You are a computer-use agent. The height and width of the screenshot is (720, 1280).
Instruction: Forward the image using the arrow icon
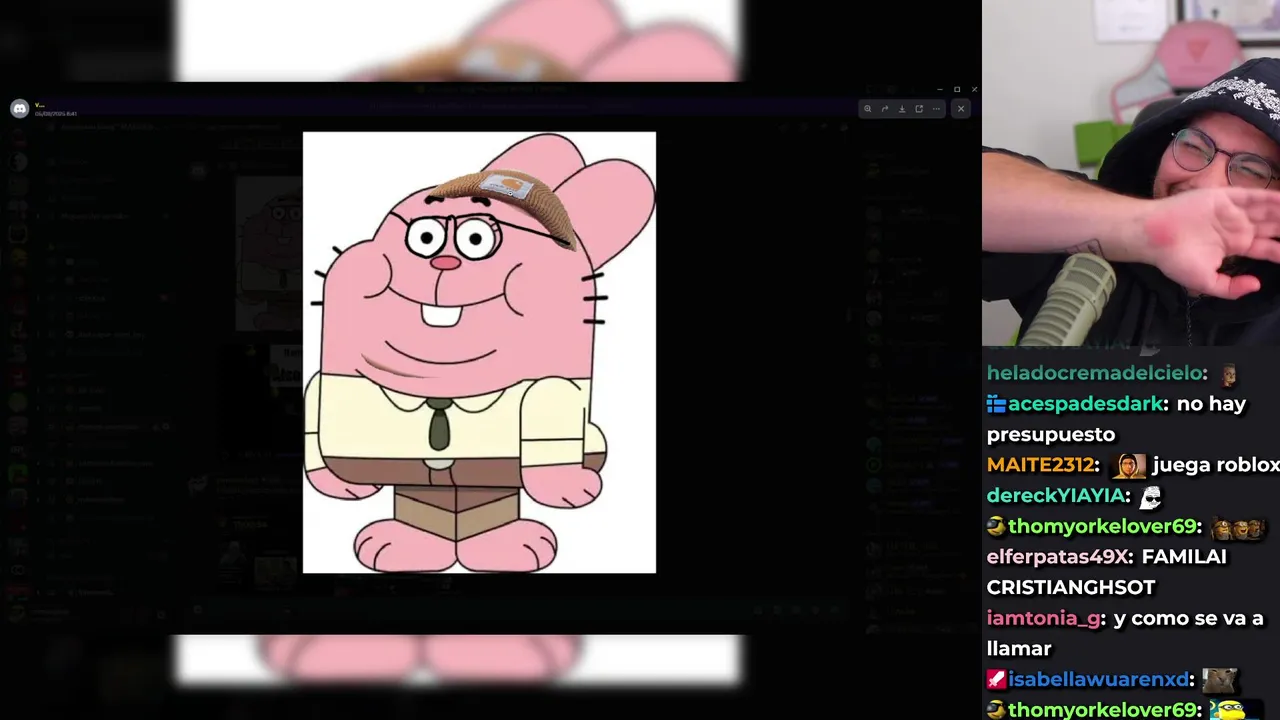tap(885, 109)
